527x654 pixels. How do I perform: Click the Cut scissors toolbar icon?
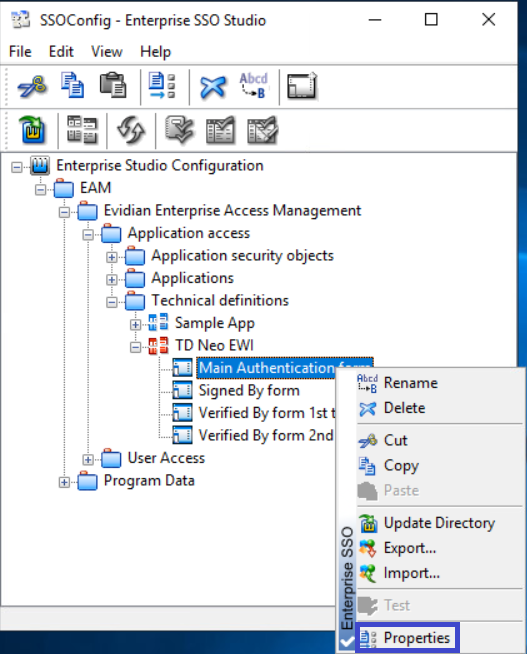(x=33, y=86)
